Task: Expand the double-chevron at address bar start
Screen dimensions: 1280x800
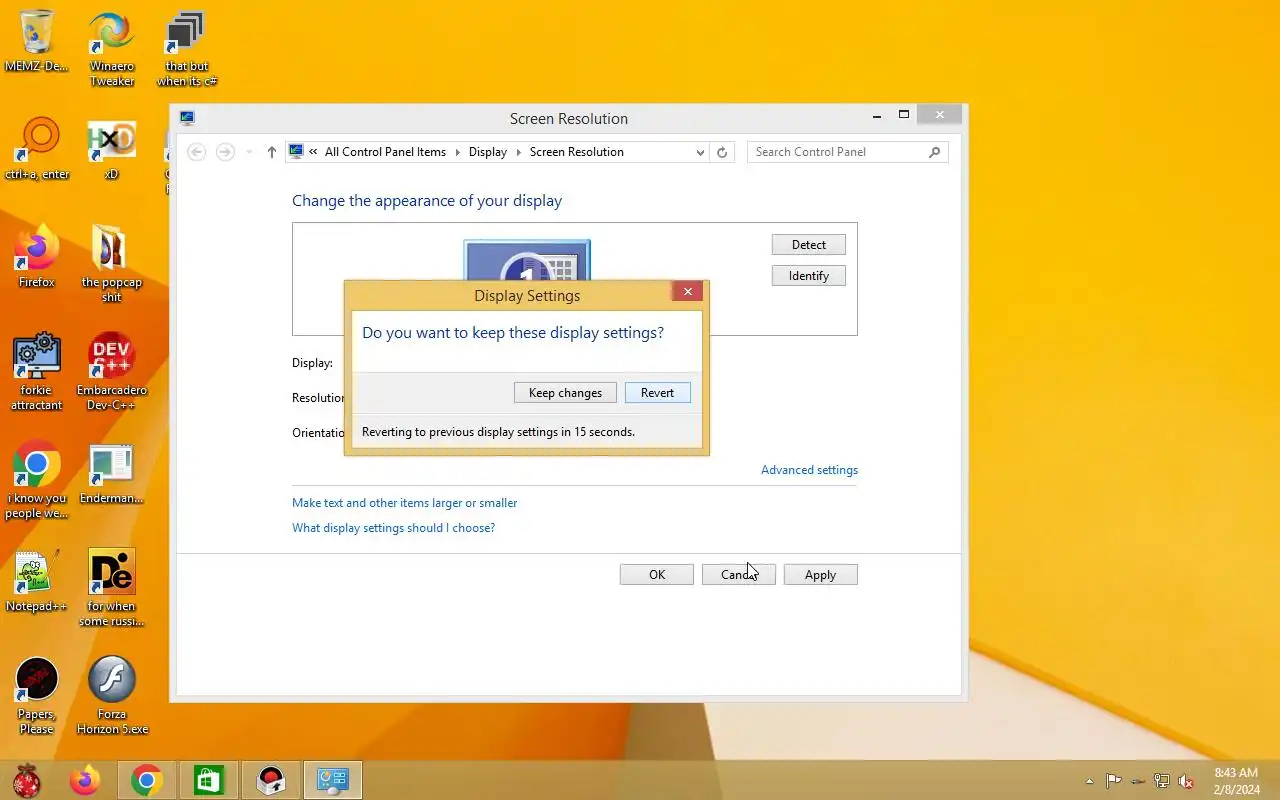Action: click(314, 152)
